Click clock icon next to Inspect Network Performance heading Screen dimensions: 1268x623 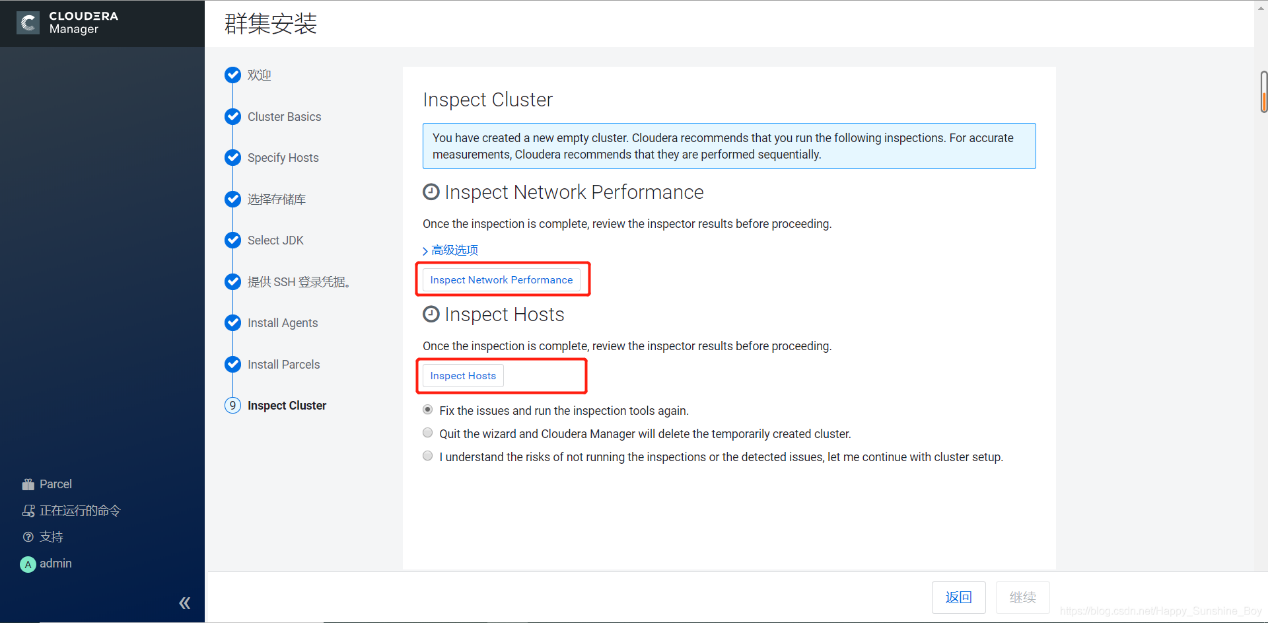coord(431,192)
